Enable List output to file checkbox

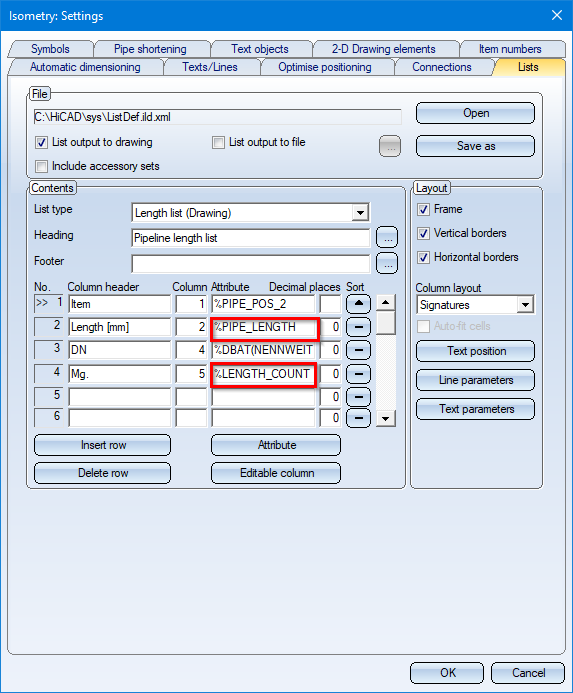pos(218,142)
